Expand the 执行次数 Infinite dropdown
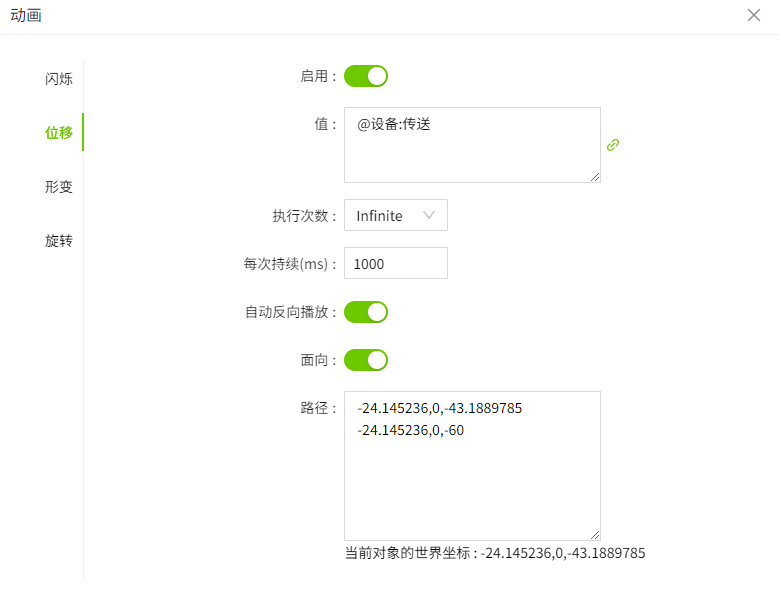The width and height of the screenshot is (780, 591). tap(396, 215)
